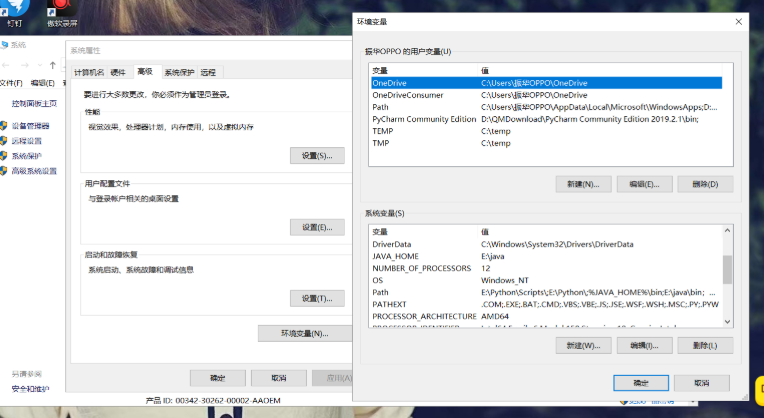764x418 pixels.
Task: Select the OneDriveConsumer user variable row
Action: [546, 95]
